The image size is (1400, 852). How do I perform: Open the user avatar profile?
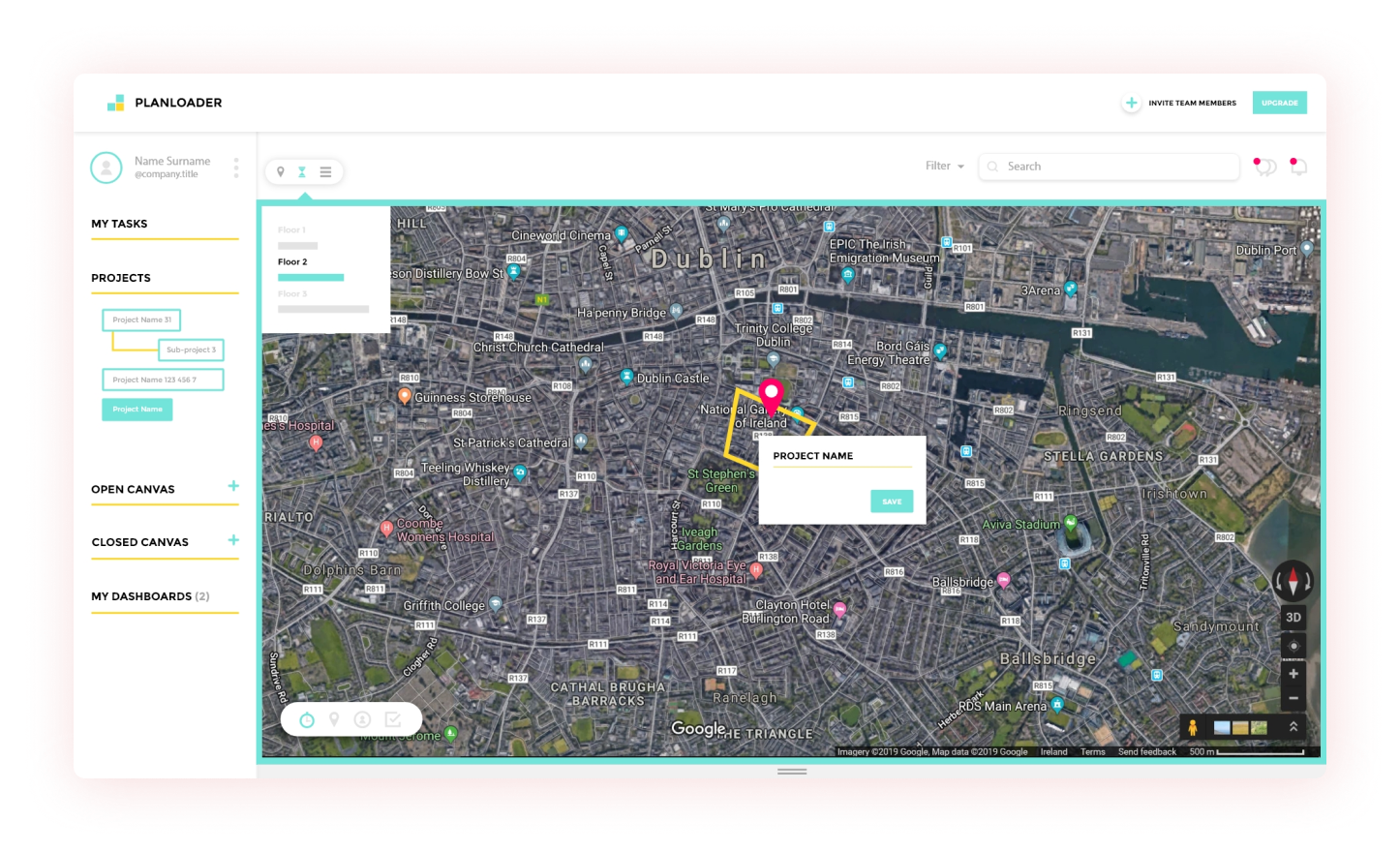click(107, 167)
